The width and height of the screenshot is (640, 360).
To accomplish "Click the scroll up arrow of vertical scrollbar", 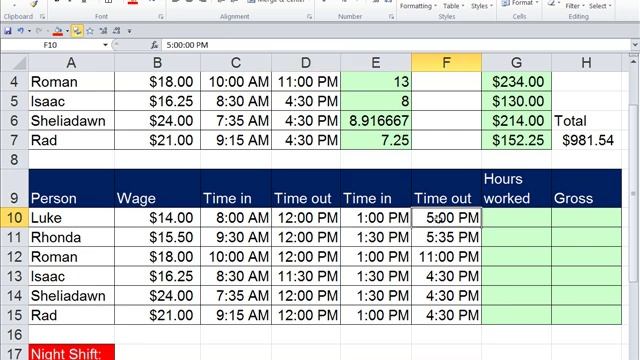I will (x=633, y=62).
